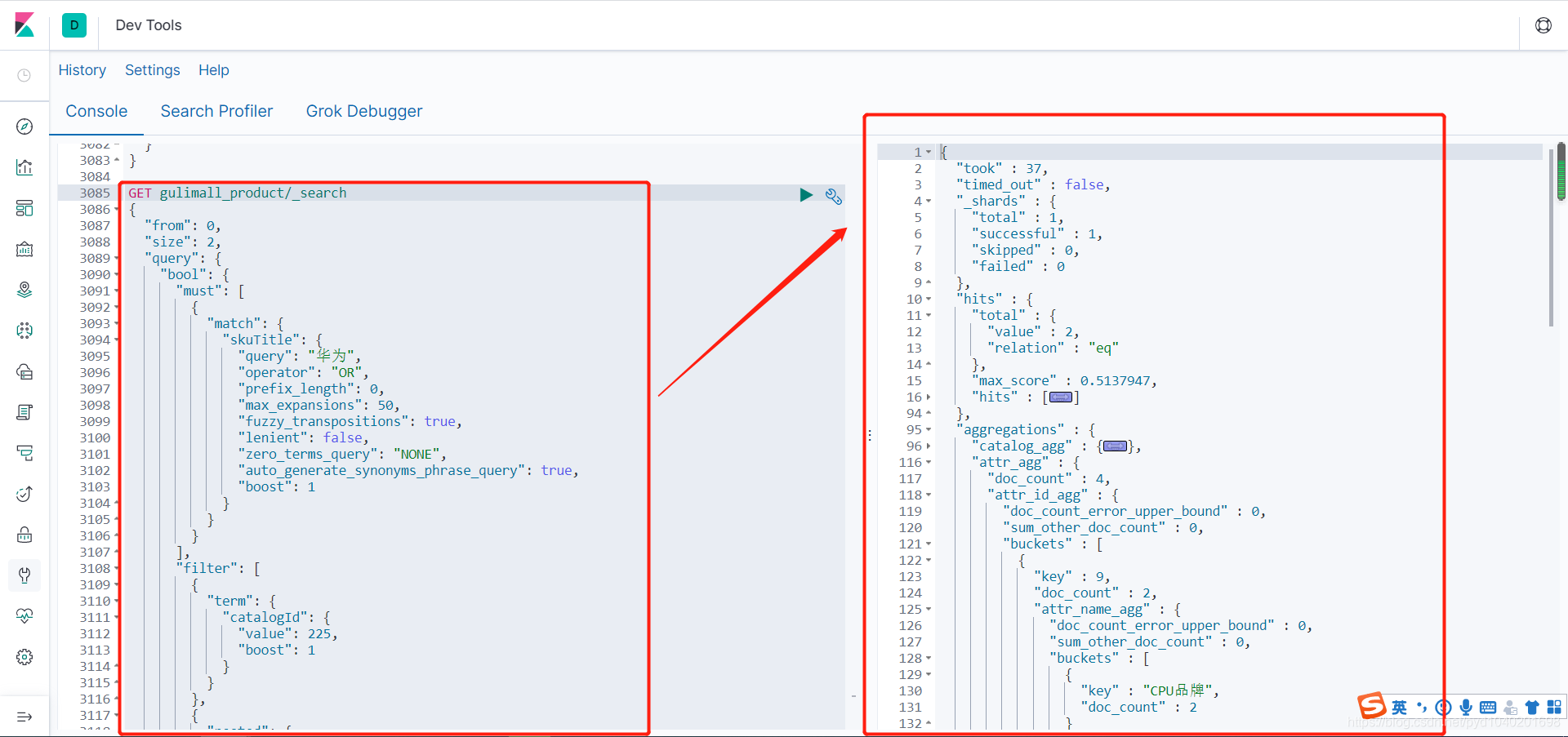1568x737 pixels.
Task: Open SIEM lock icon in sidebar
Action: point(24,535)
